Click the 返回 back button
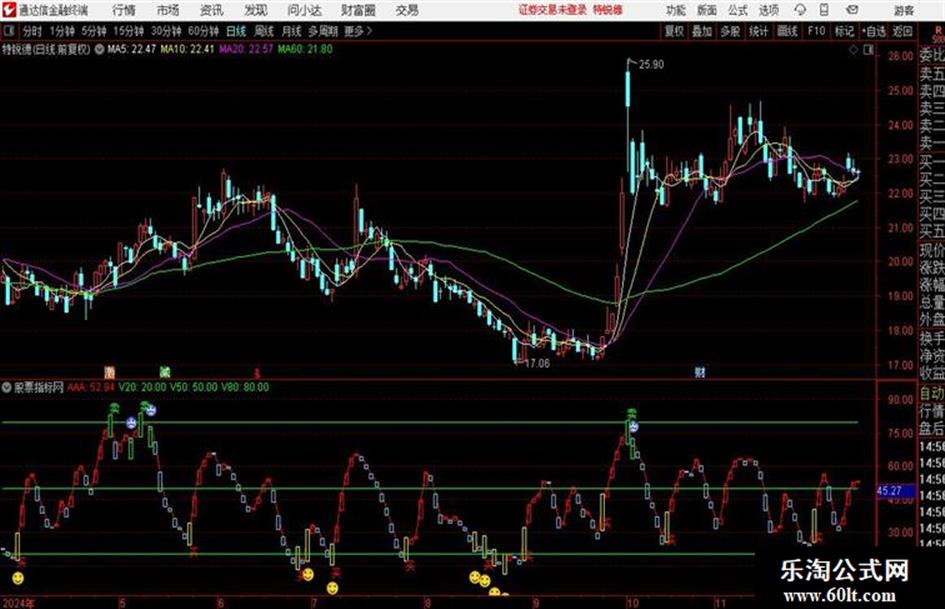The image size is (945, 609). pos(902,31)
